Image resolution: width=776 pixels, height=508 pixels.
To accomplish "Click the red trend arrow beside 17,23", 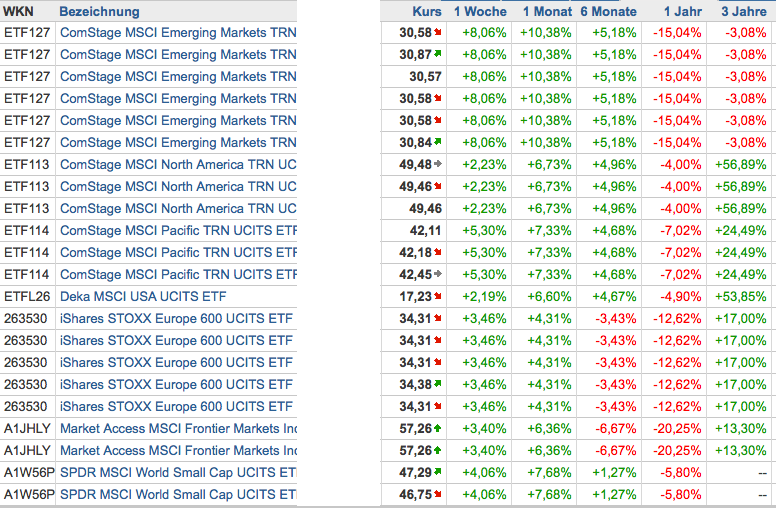I will [438, 296].
